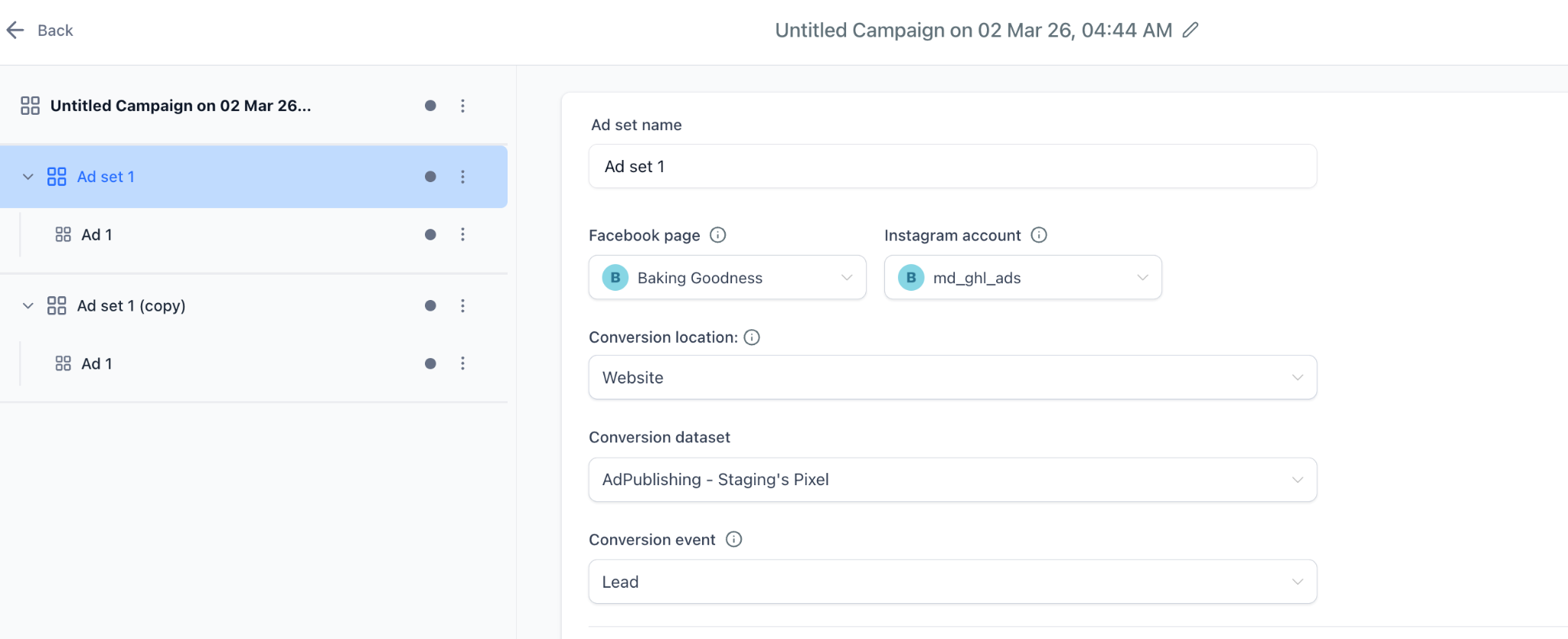Select Untitled Campaign in the sidebar

click(x=181, y=106)
